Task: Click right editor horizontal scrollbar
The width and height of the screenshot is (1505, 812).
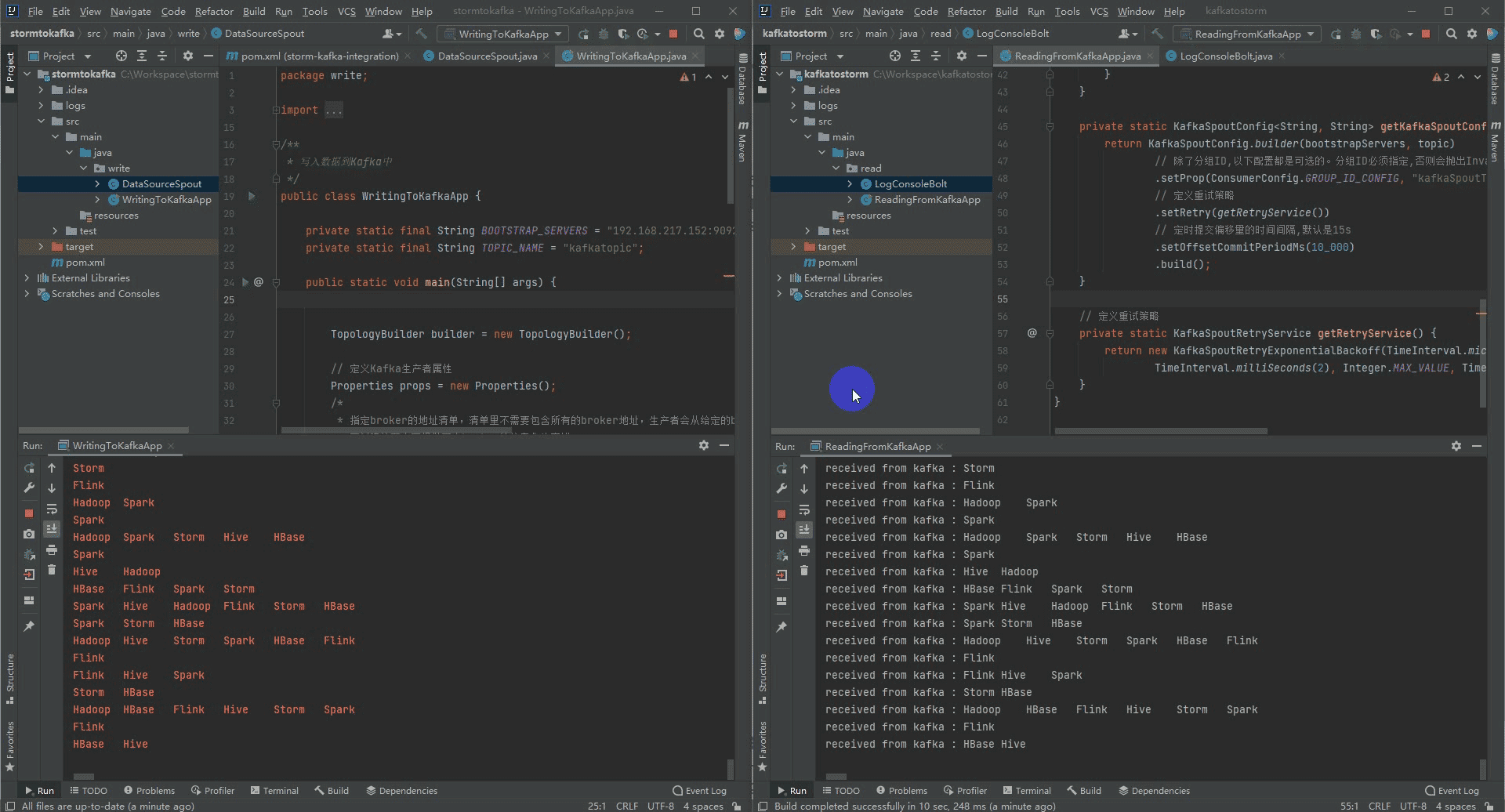Action: pyautogui.click(x=1161, y=431)
